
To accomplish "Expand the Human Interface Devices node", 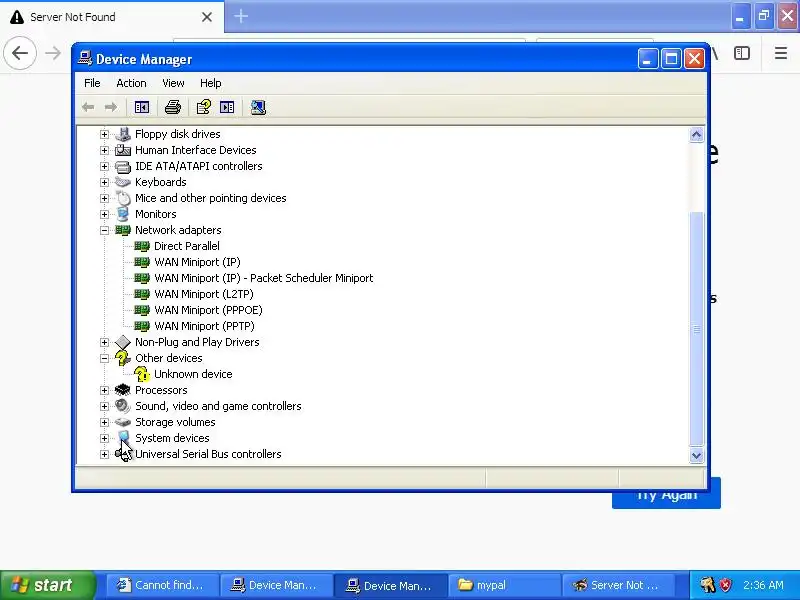I will 104,150.
